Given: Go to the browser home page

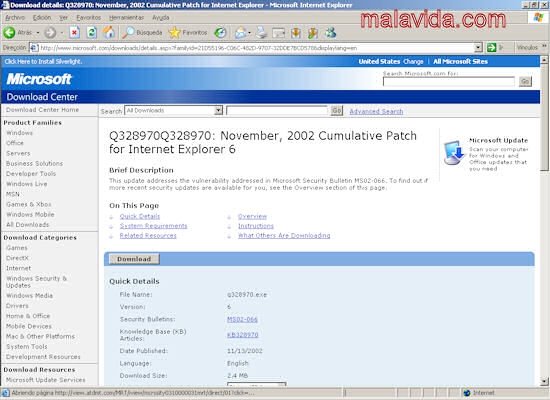Looking at the screenshot, I should pyautogui.click(x=109, y=33).
